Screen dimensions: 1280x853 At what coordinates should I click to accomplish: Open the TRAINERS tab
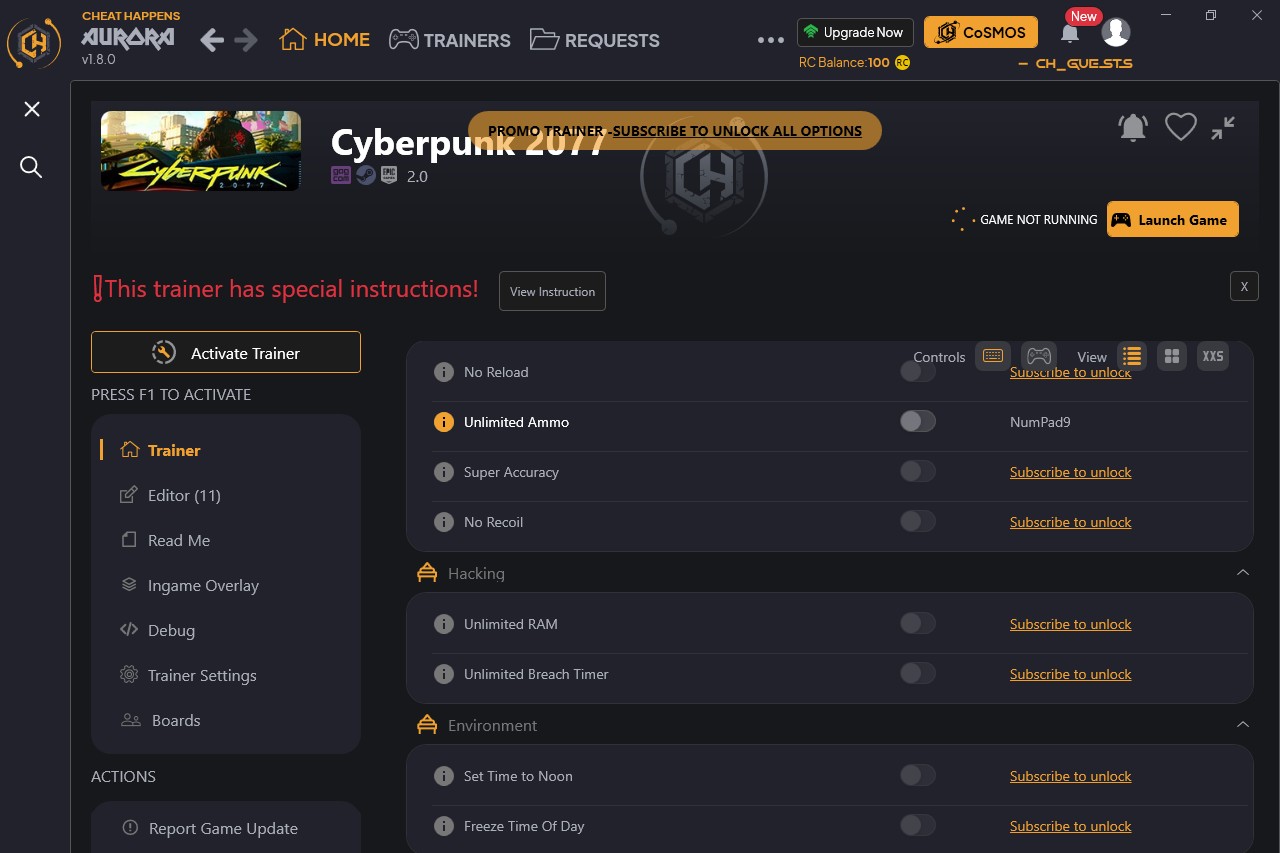pos(450,40)
